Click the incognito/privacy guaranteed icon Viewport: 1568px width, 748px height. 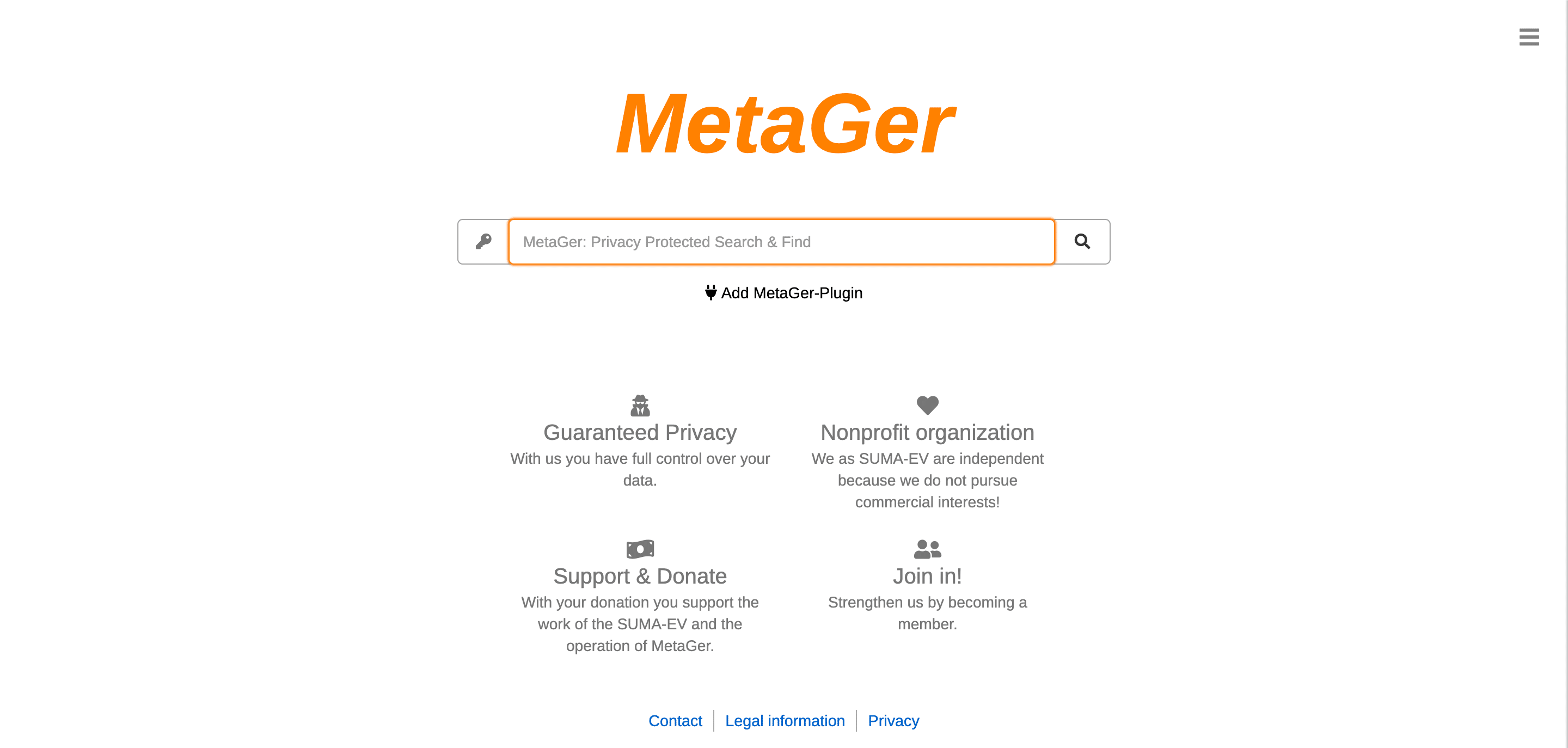639,405
